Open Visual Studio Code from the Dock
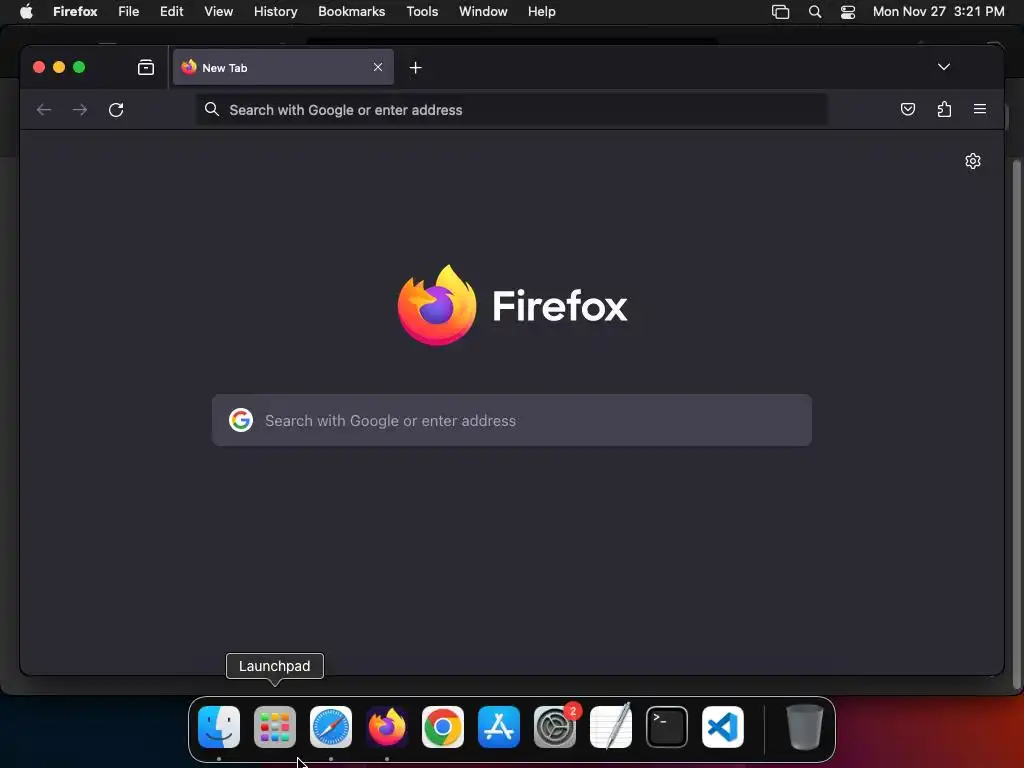 pos(723,726)
